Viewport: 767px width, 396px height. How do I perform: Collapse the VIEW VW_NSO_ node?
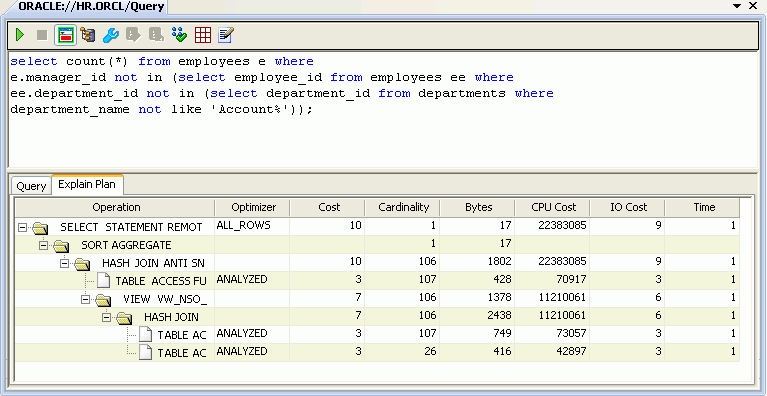86,299
